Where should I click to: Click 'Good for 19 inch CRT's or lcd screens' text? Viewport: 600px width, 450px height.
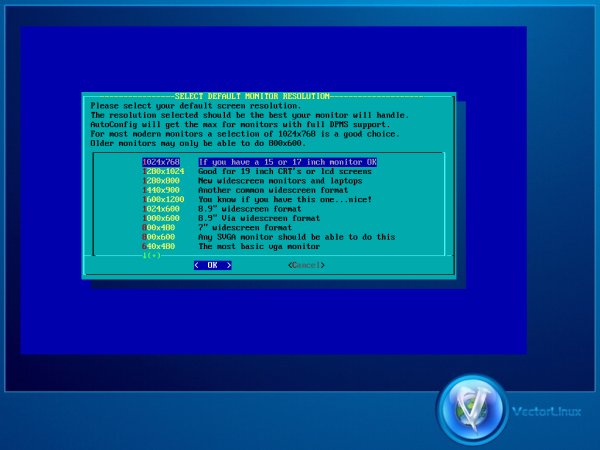pyautogui.click(x=285, y=171)
